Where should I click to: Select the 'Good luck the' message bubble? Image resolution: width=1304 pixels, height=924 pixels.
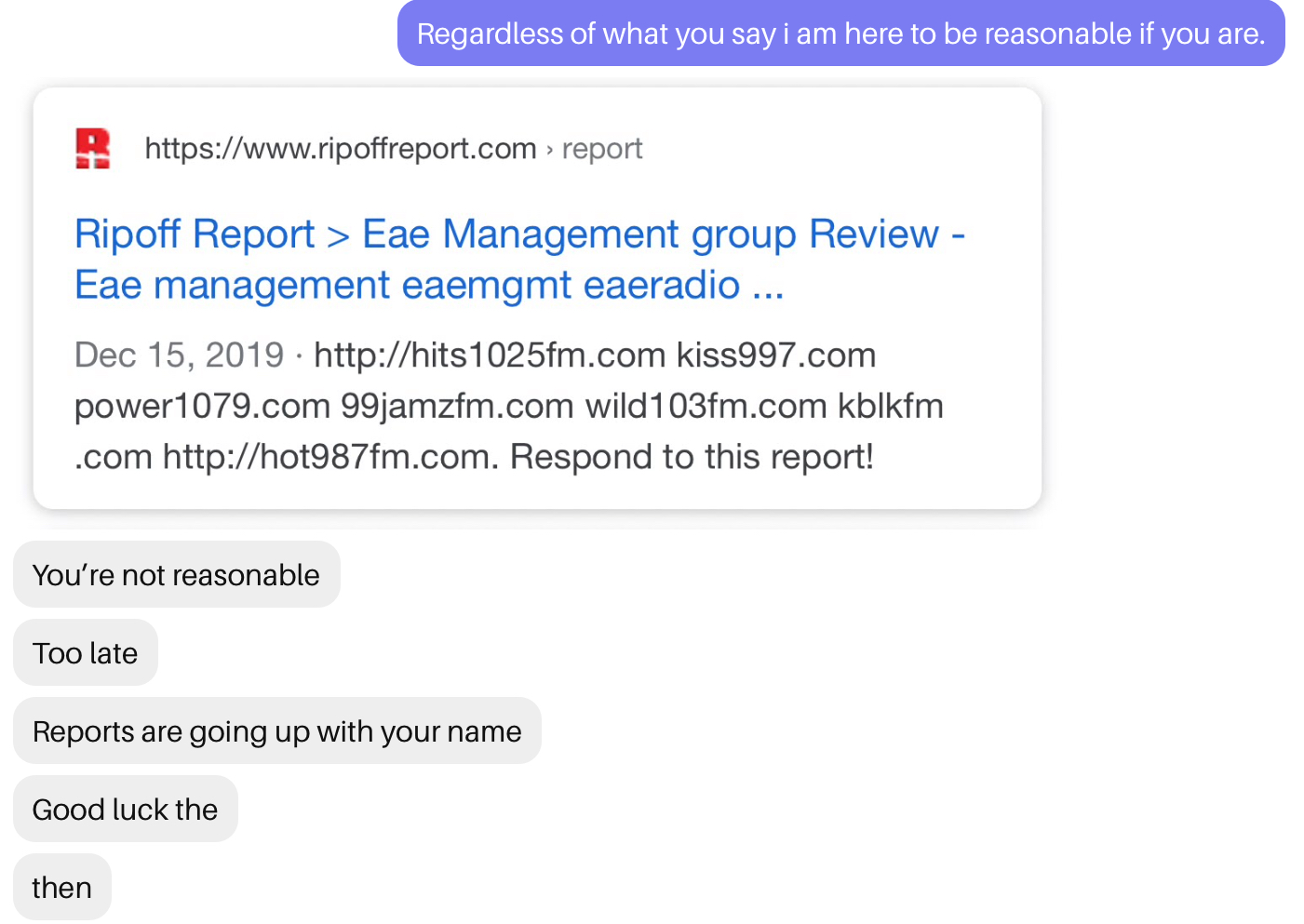click(126, 810)
